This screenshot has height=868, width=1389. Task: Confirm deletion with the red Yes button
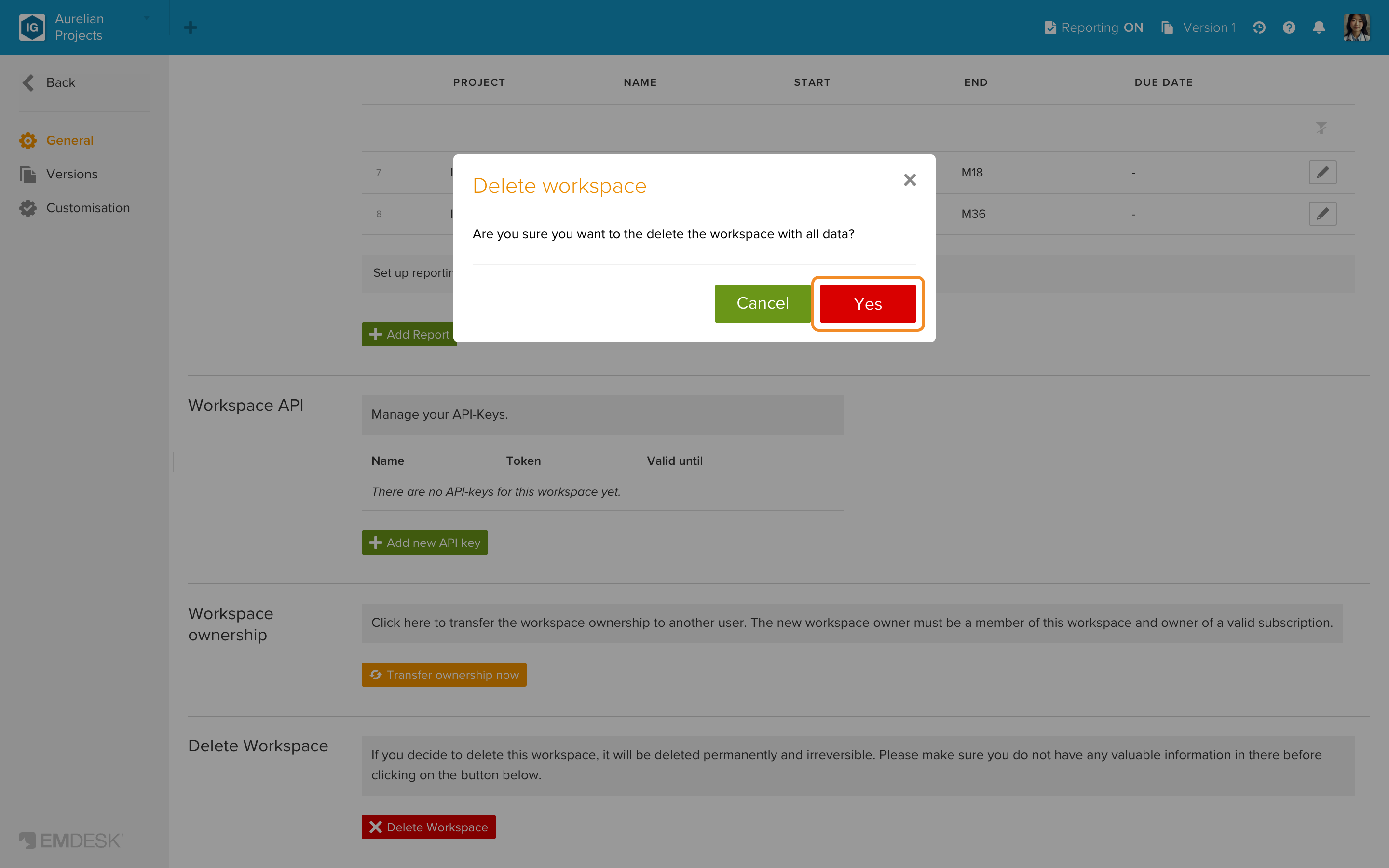coord(867,304)
